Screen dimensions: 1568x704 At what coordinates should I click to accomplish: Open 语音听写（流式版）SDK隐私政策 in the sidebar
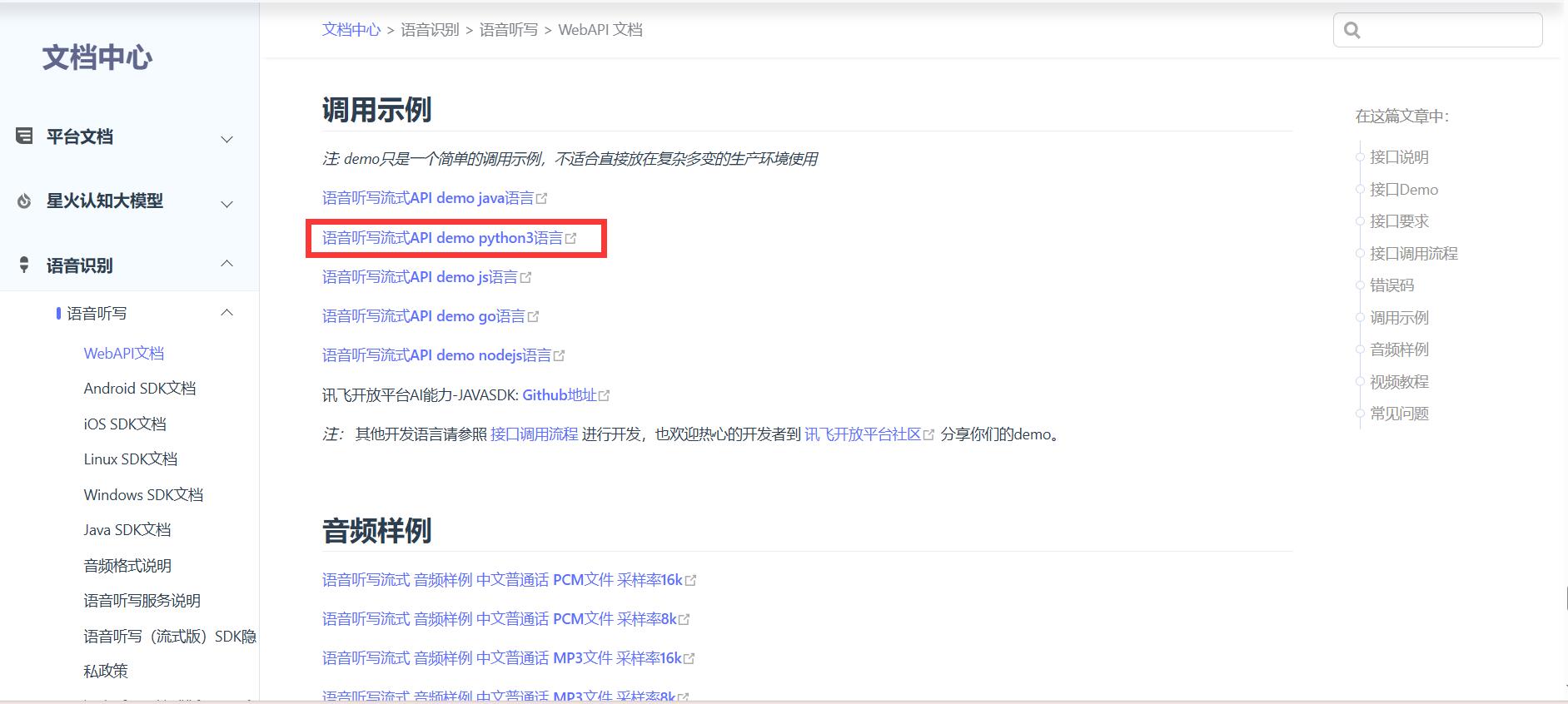[x=170, y=653]
